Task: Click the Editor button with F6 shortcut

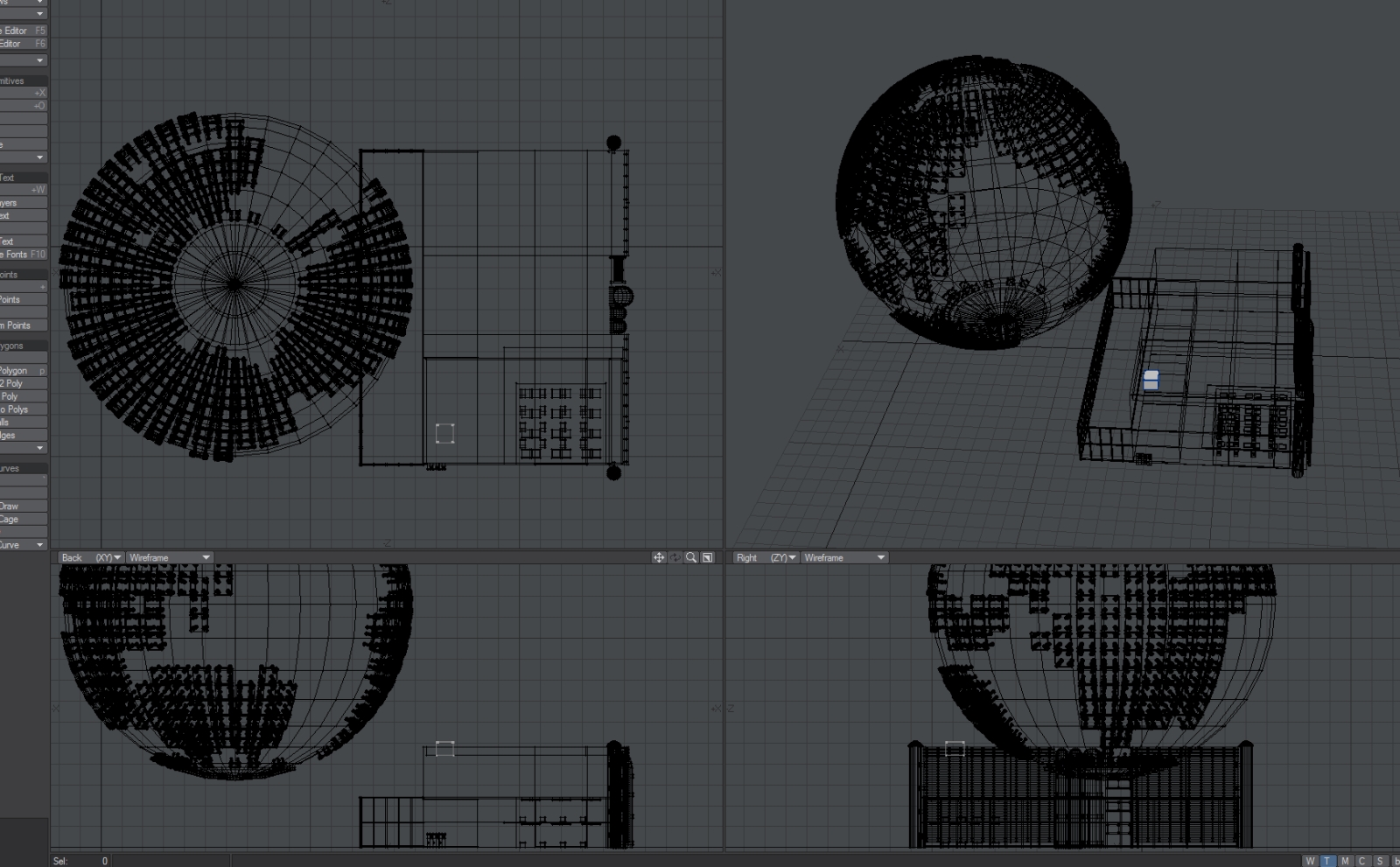Action: (x=23, y=44)
